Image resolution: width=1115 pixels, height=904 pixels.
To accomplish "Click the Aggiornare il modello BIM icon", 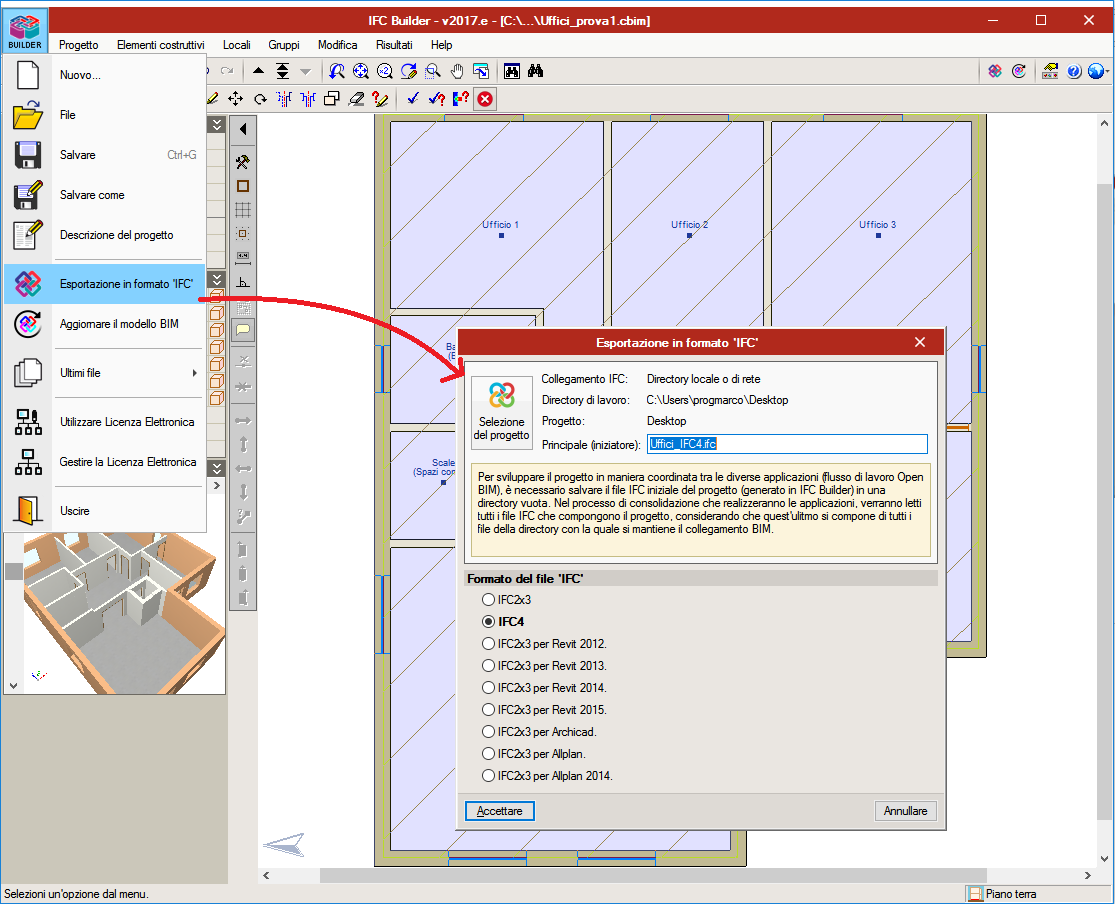I will (x=28, y=324).
